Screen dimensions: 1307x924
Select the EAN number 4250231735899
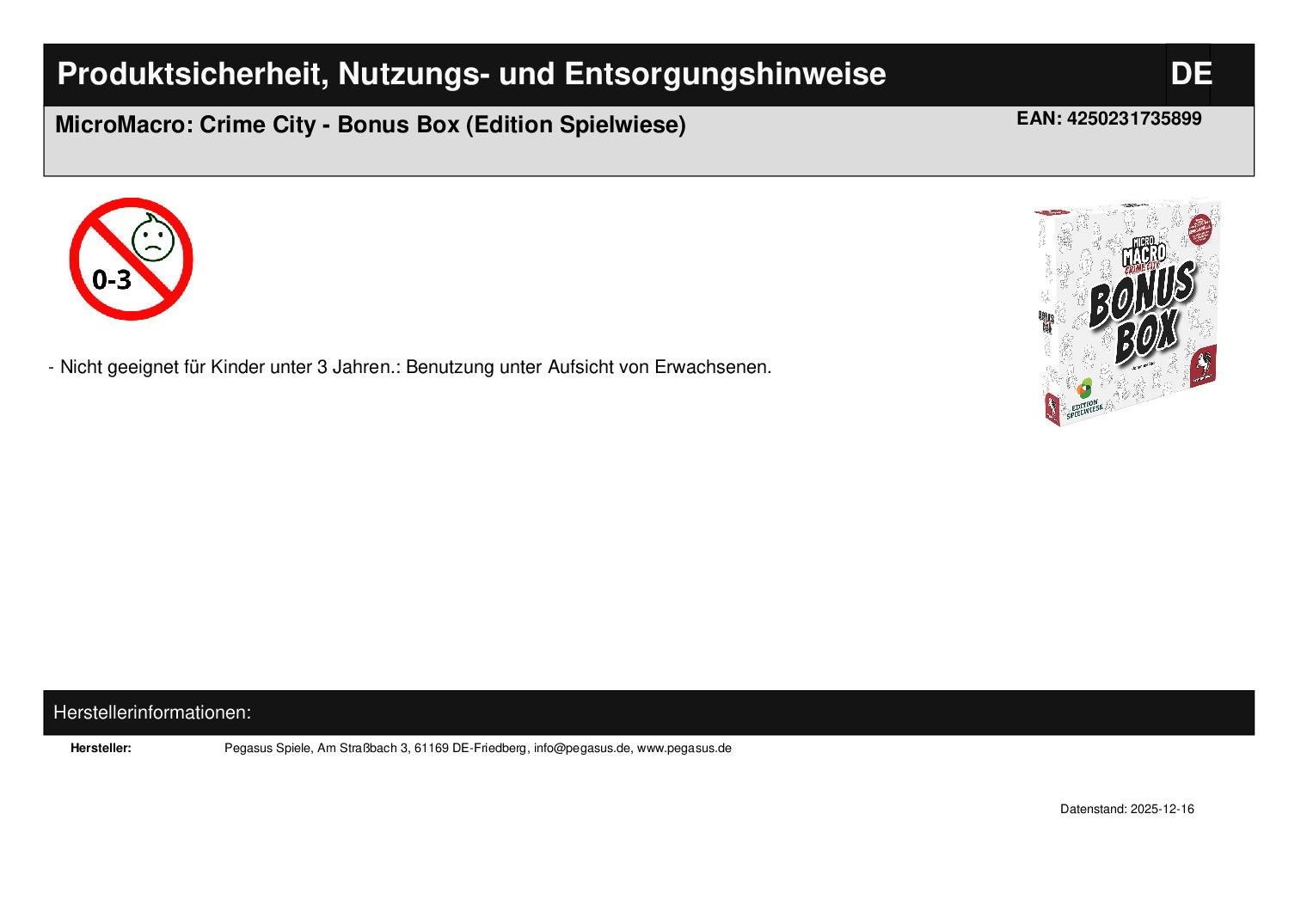click(1133, 119)
